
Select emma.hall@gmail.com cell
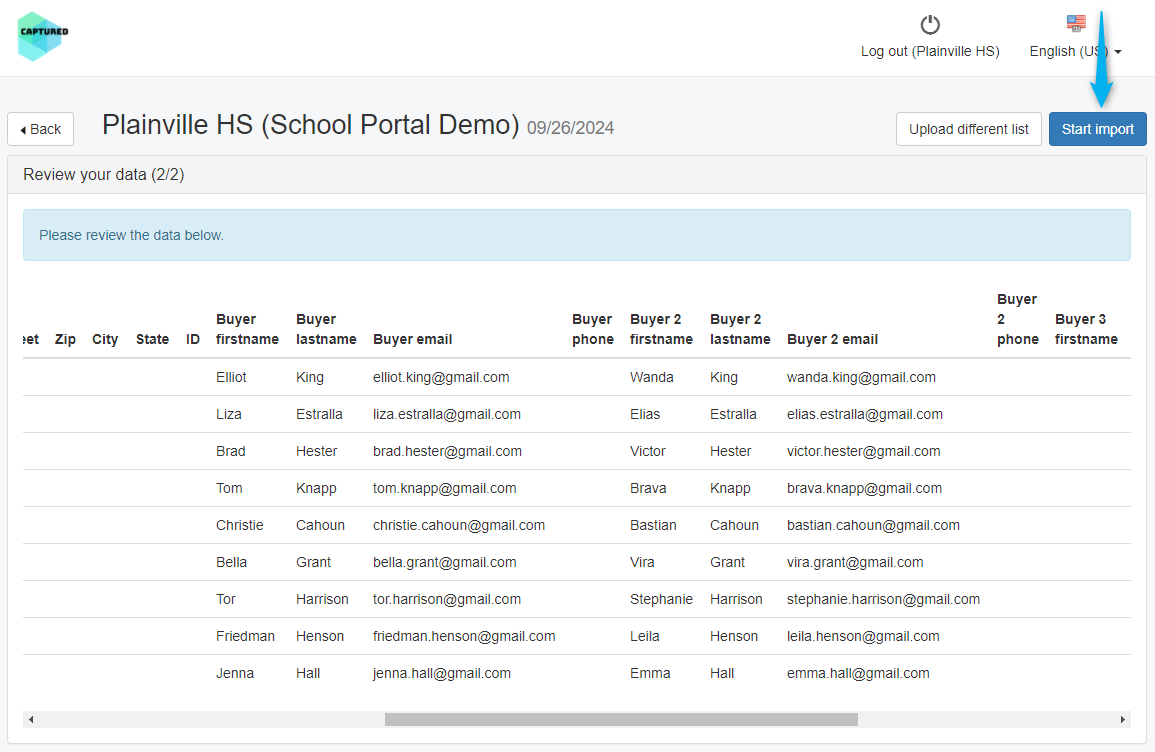(858, 673)
